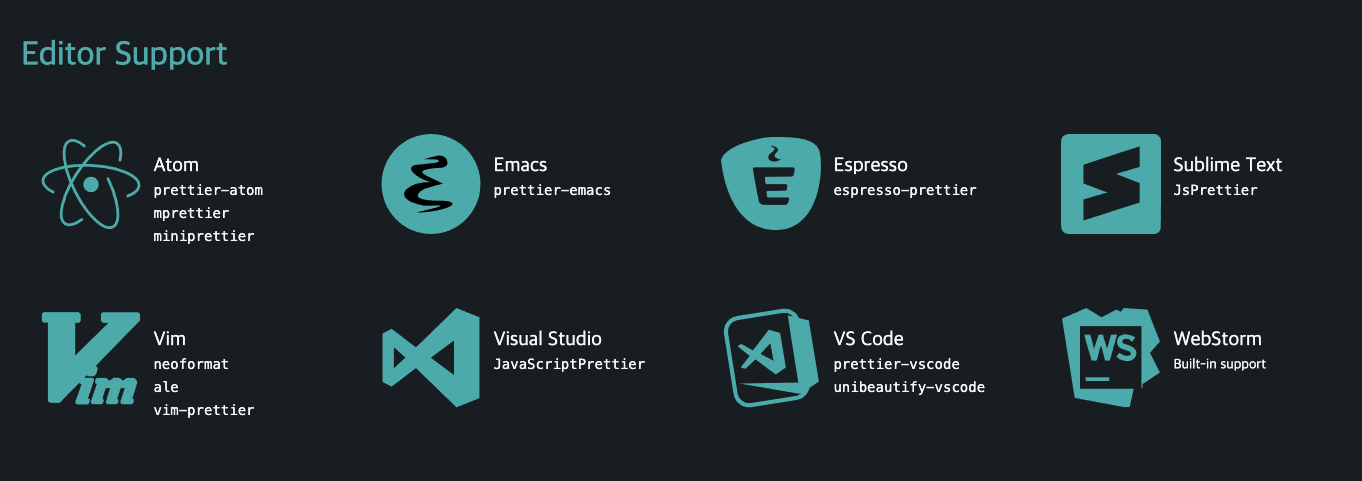This screenshot has width=1362, height=481.
Task: Click the Vim editor name
Action: tap(169, 339)
